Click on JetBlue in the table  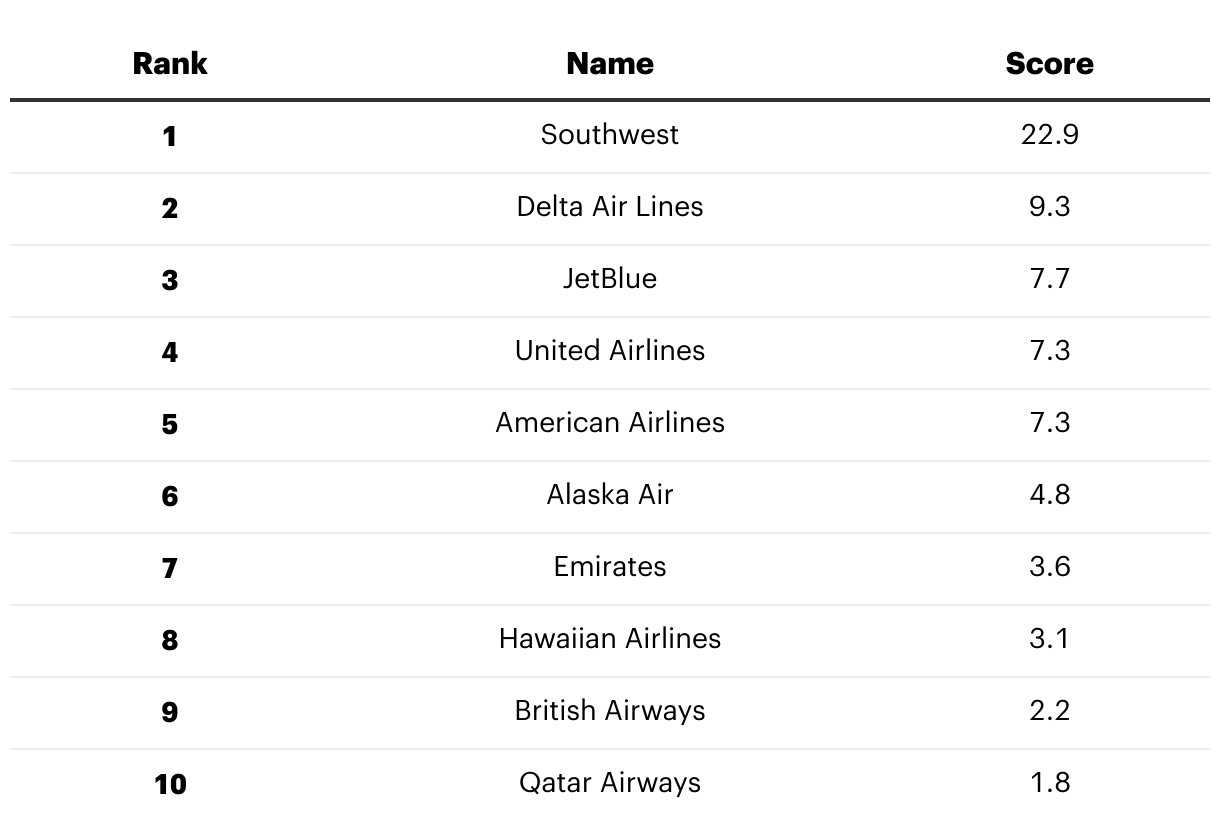tap(610, 279)
